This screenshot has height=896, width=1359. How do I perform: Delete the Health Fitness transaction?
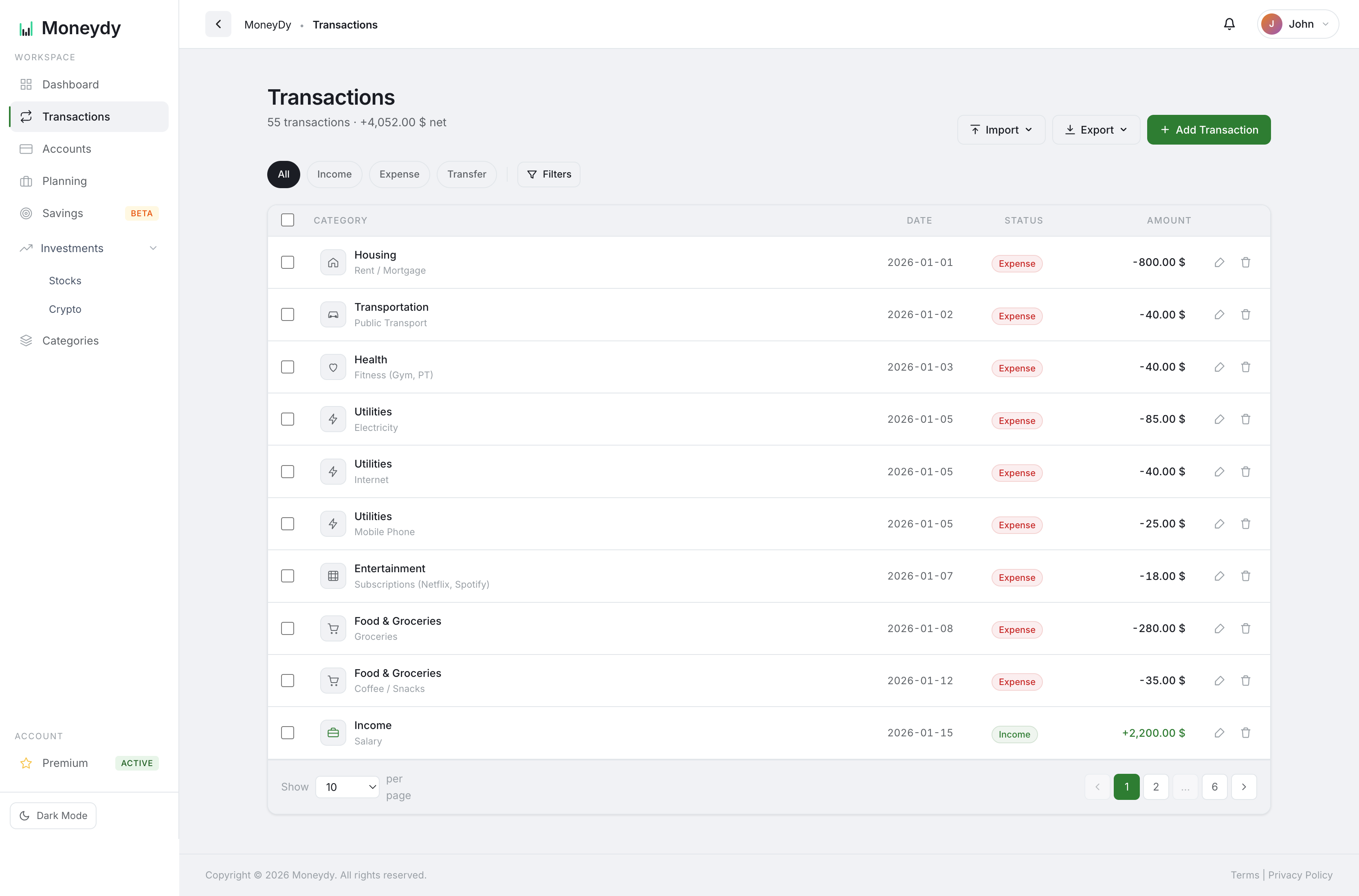click(1246, 367)
